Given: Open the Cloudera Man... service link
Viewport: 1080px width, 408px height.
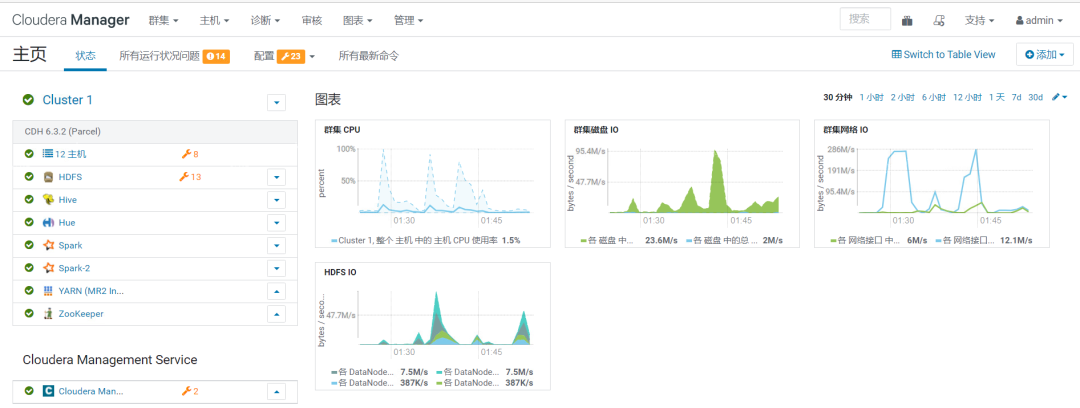Looking at the screenshot, I should (91, 391).
